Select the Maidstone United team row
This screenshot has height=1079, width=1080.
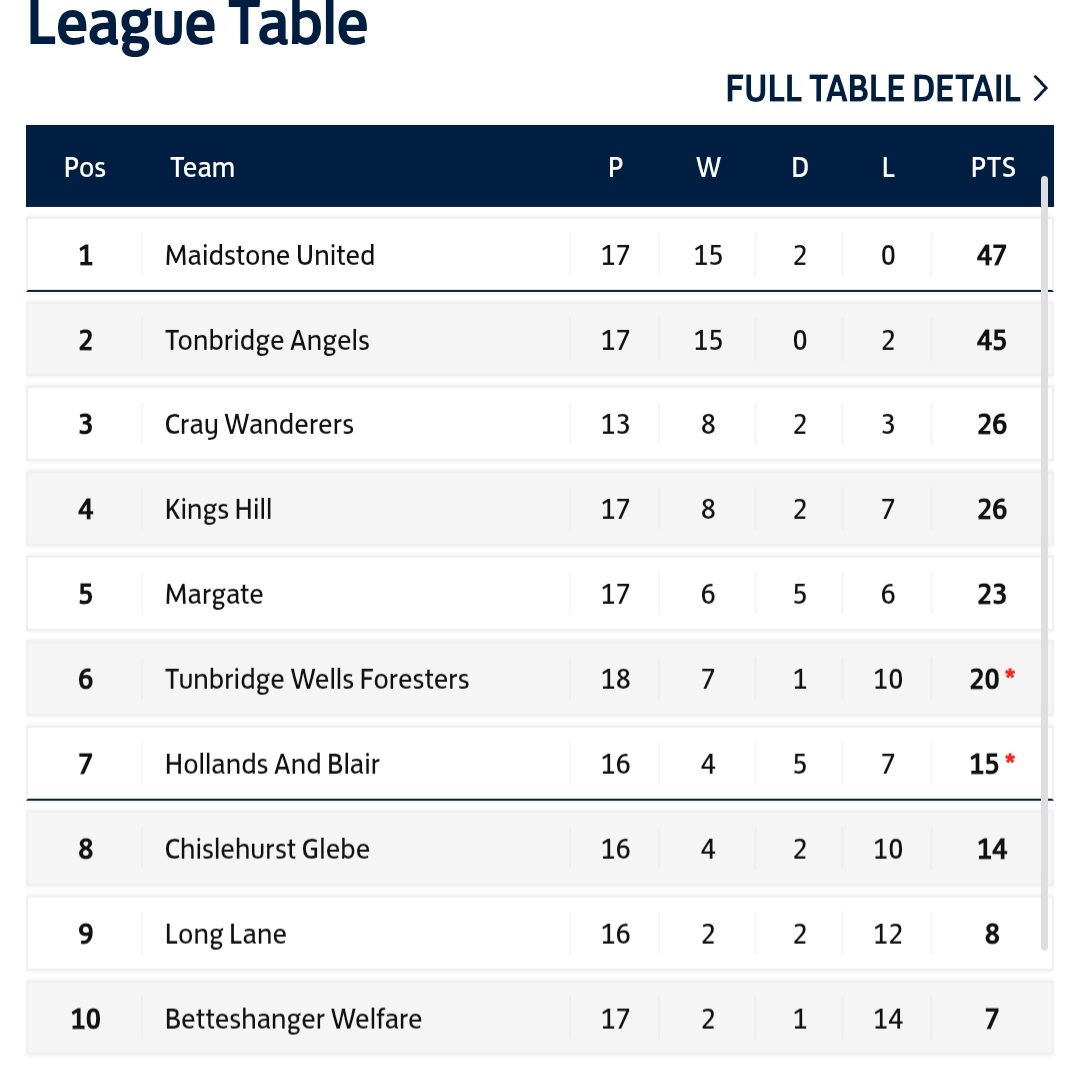click(270, 255)
